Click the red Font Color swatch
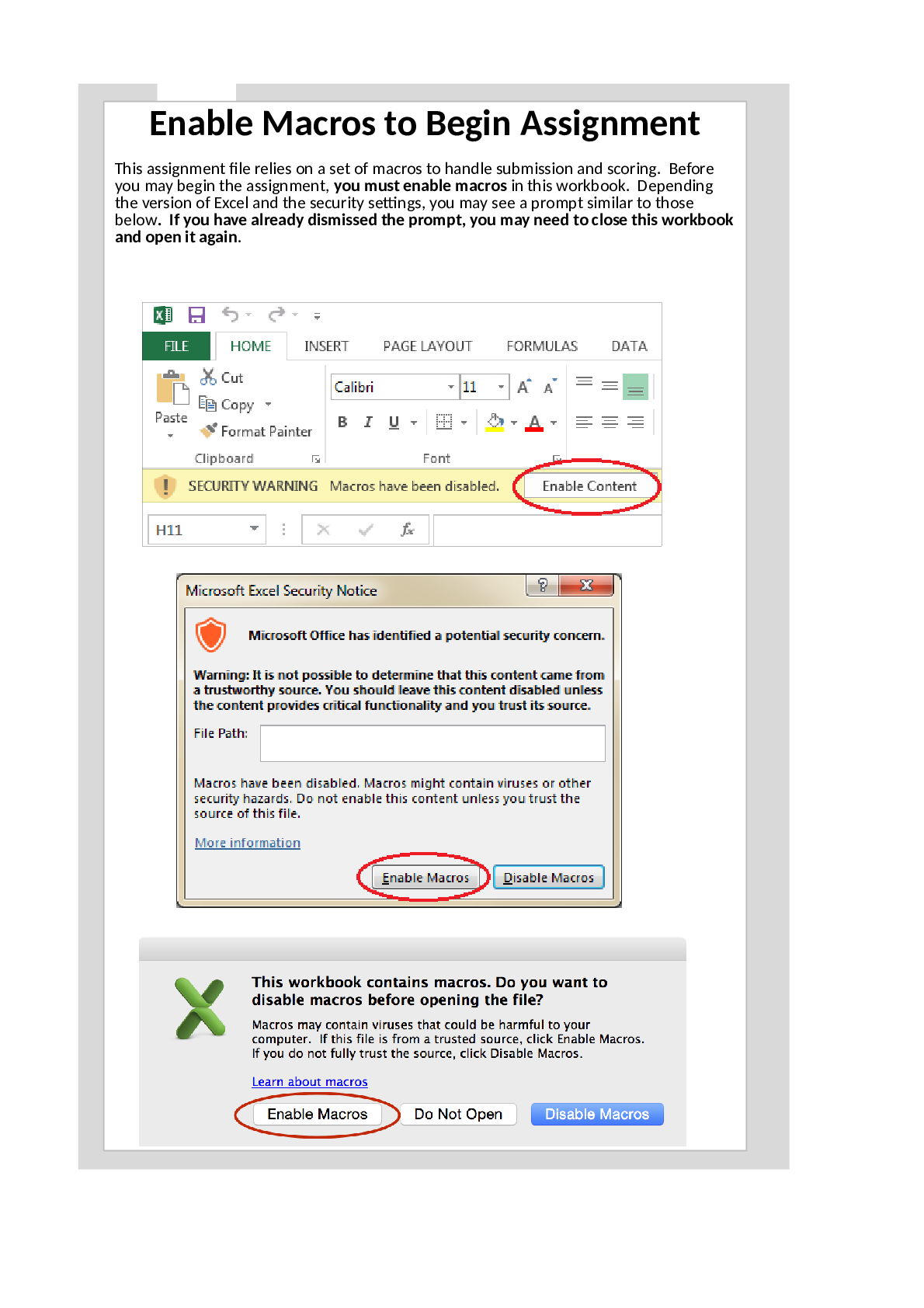Viewport: 924px width, 1308px height. coord(534,422)
